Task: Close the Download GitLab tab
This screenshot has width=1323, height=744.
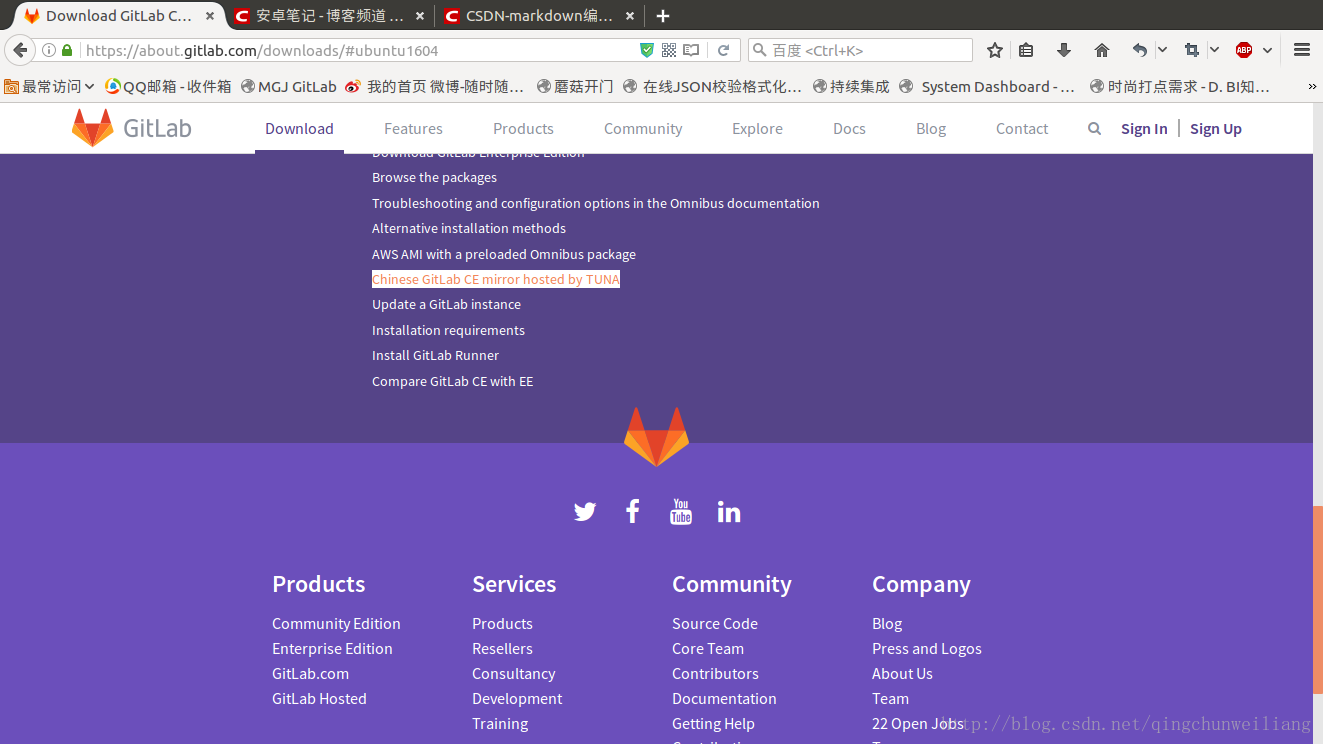Action: (210, 16)
